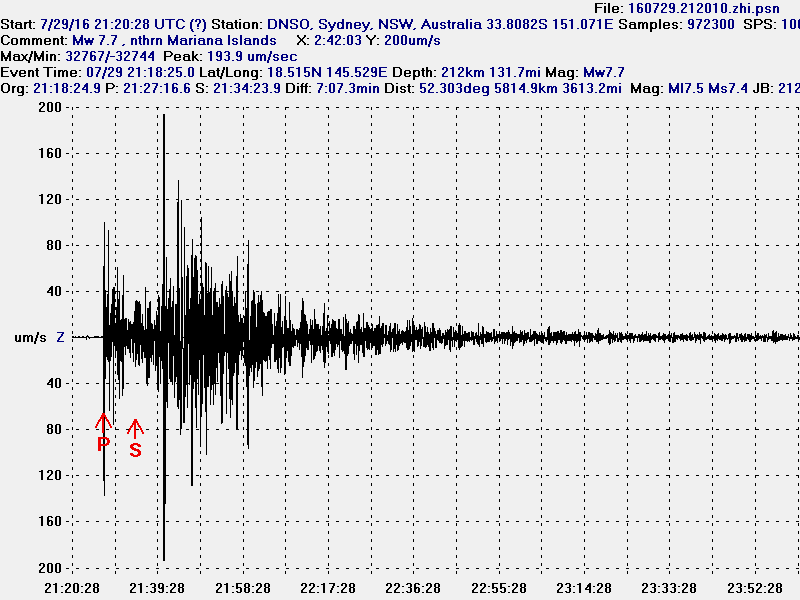Select Event Time value 07/29 21:18:25.0

click(x=140, y=72)
